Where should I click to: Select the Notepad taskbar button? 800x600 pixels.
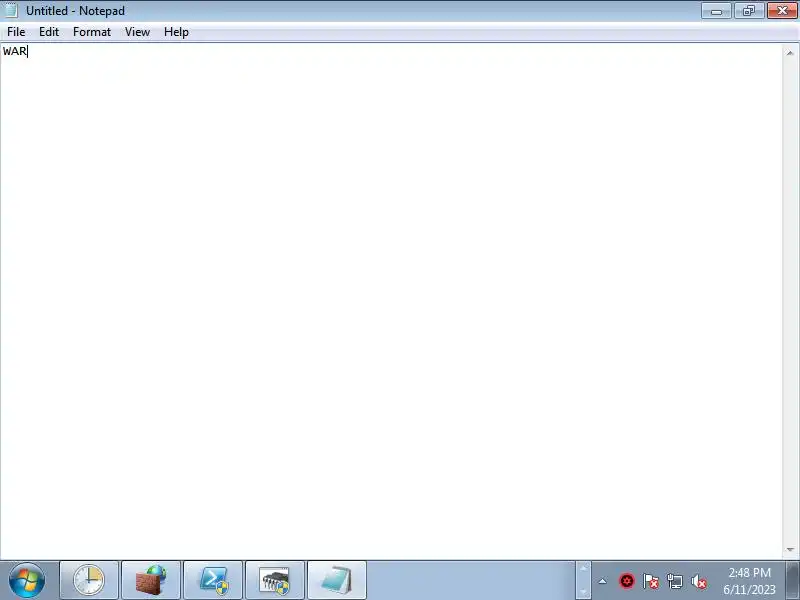[337, 580]
